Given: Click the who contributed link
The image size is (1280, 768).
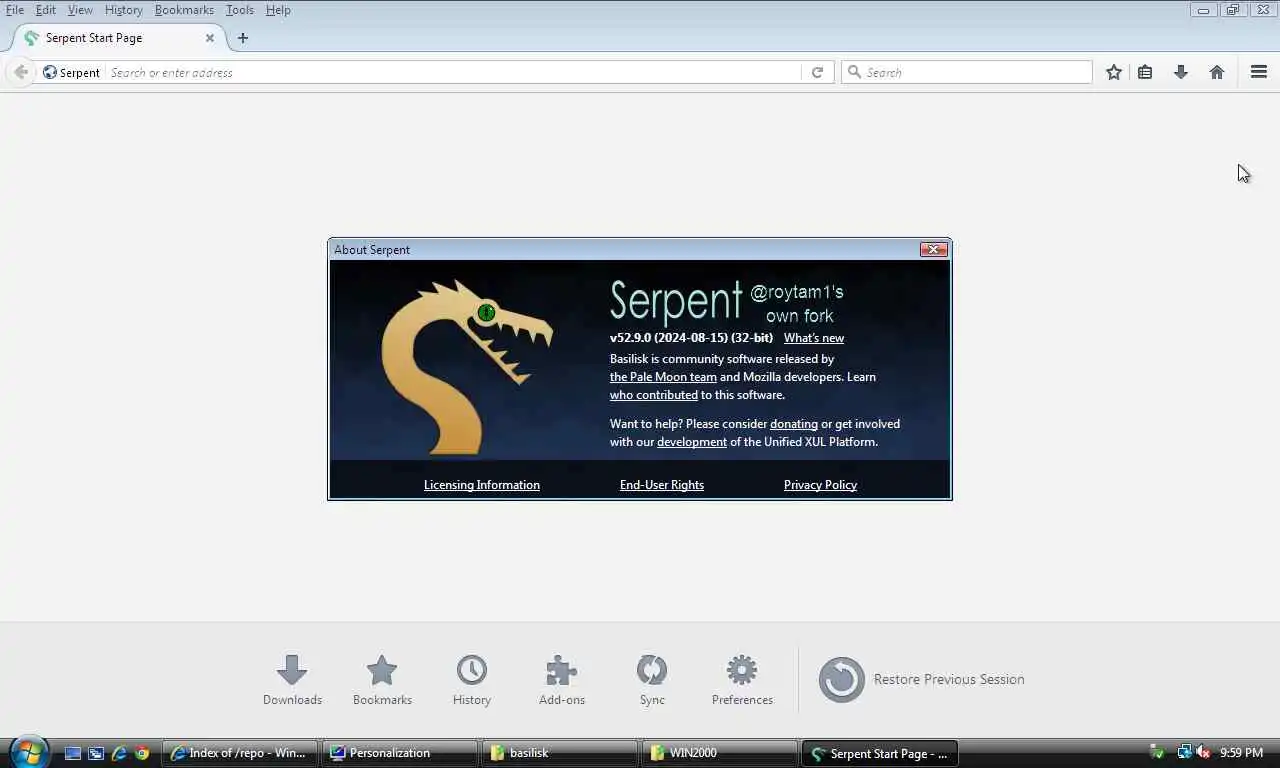Looking at the screenshot, I should [x=654, y=395].
